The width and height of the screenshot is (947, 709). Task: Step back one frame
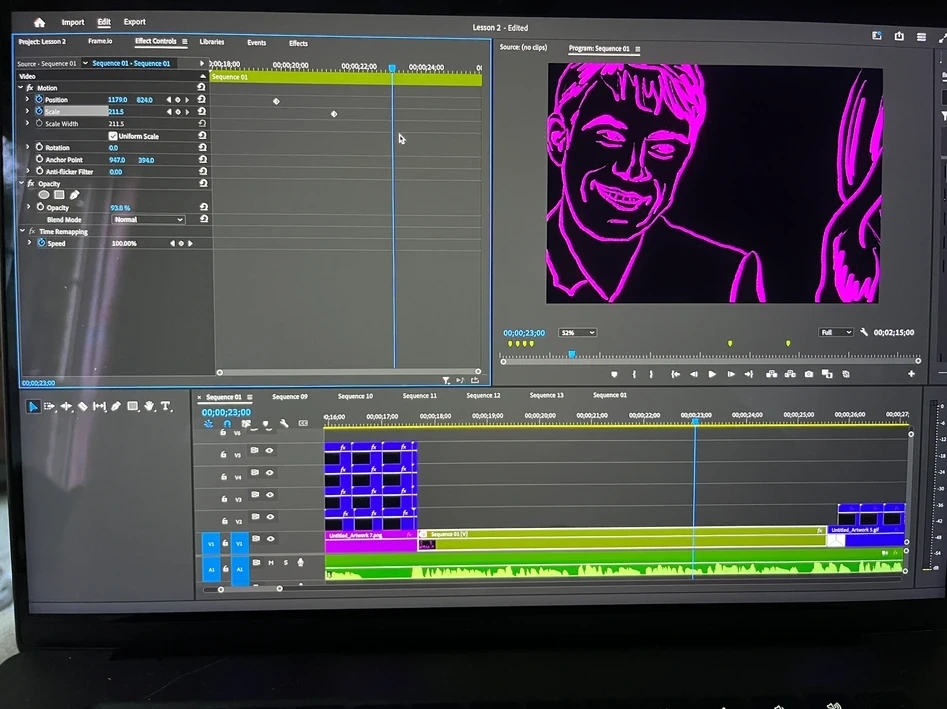tap(694, 374)
